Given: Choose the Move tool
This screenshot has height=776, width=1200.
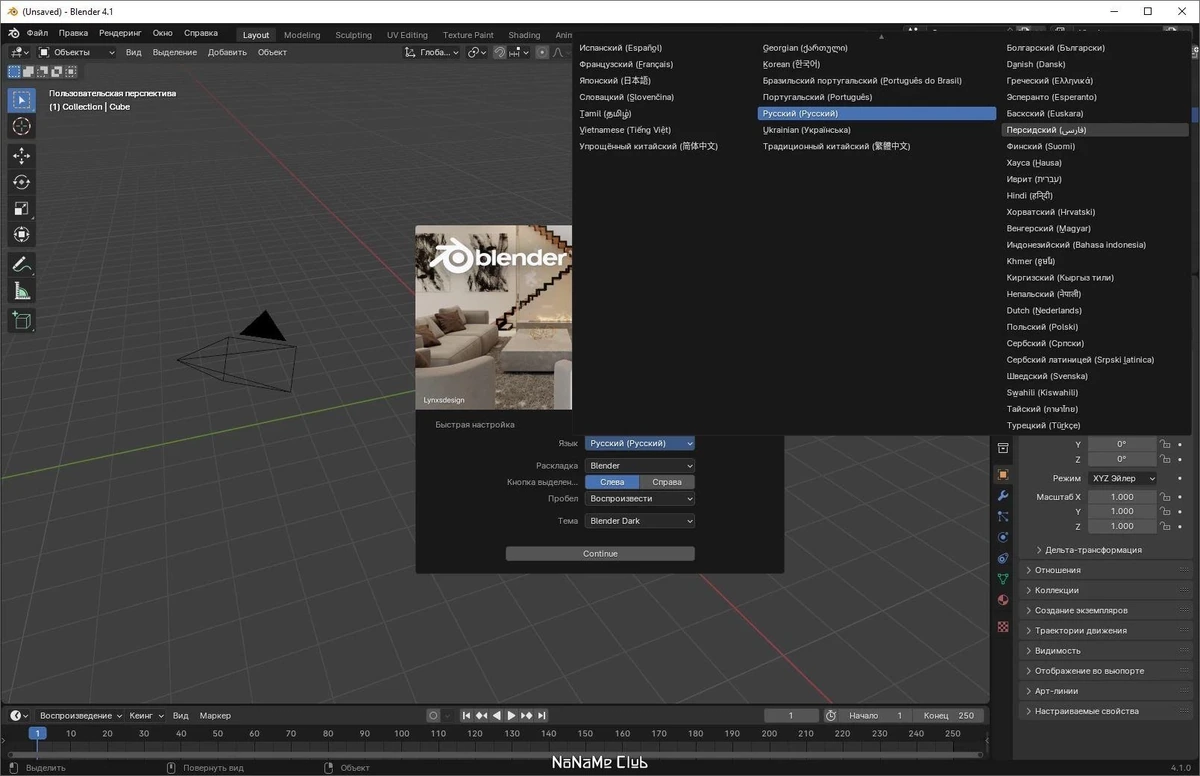Looking at the screenshot, I should click(22, 156).
